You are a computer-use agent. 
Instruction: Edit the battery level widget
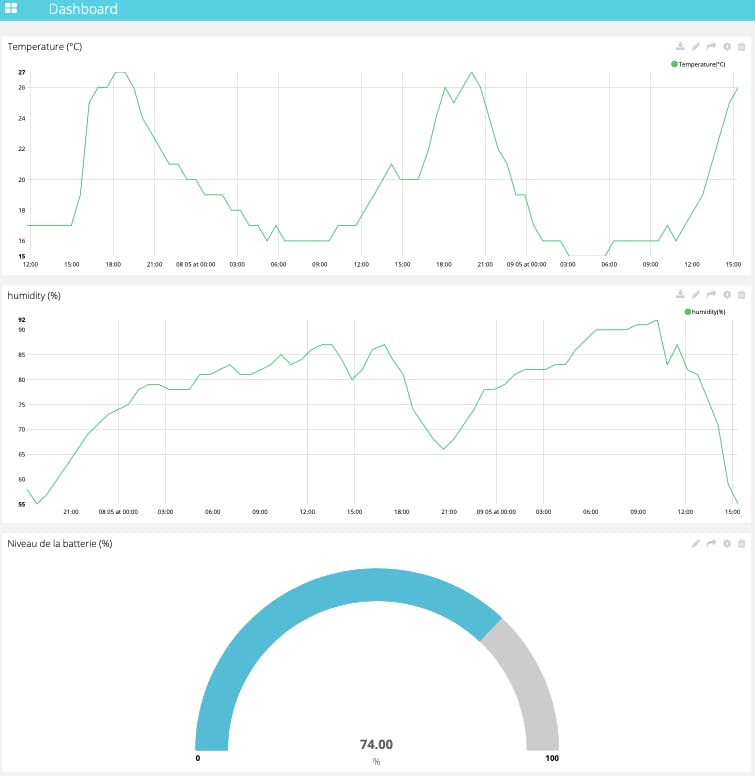point(696,544)
